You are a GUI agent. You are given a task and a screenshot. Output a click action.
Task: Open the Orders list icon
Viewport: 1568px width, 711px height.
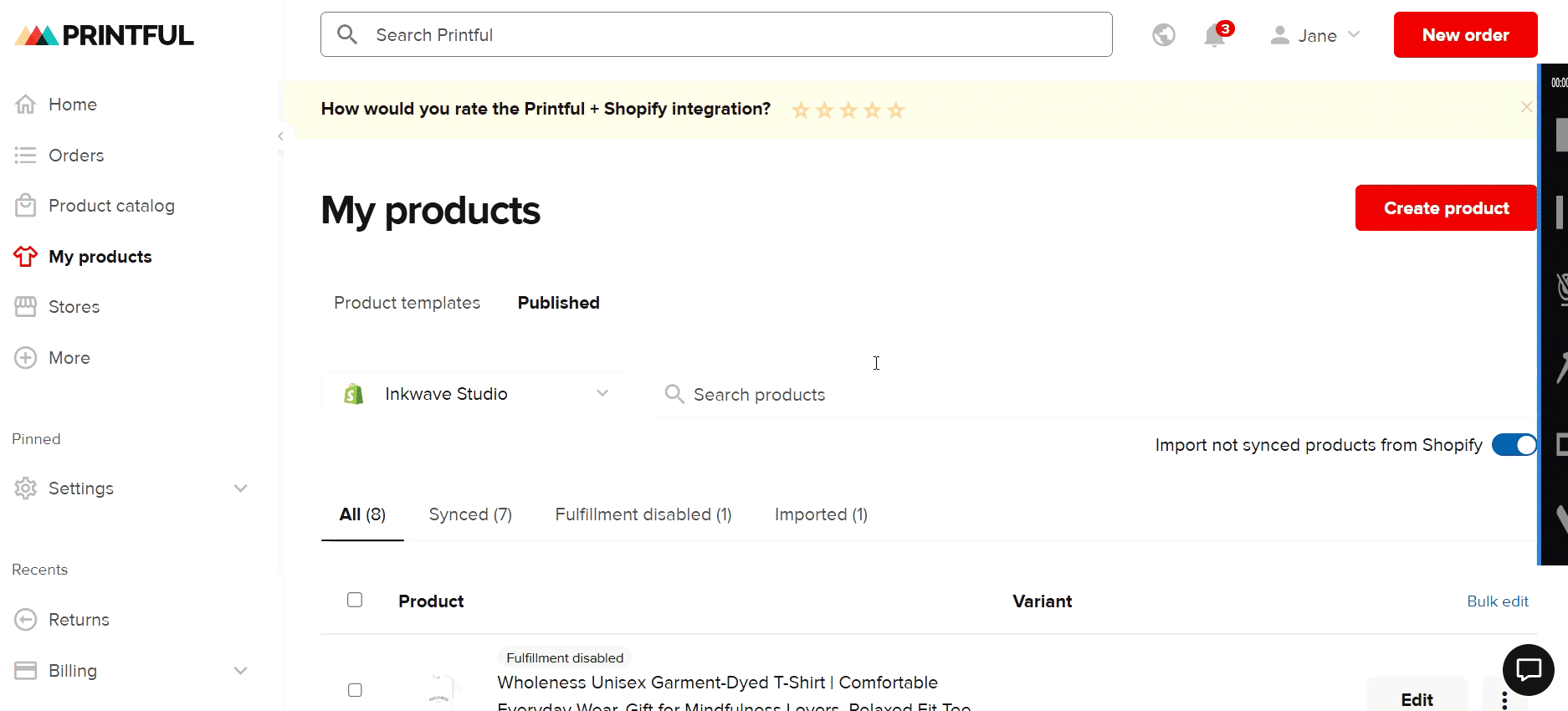[26, 156]
